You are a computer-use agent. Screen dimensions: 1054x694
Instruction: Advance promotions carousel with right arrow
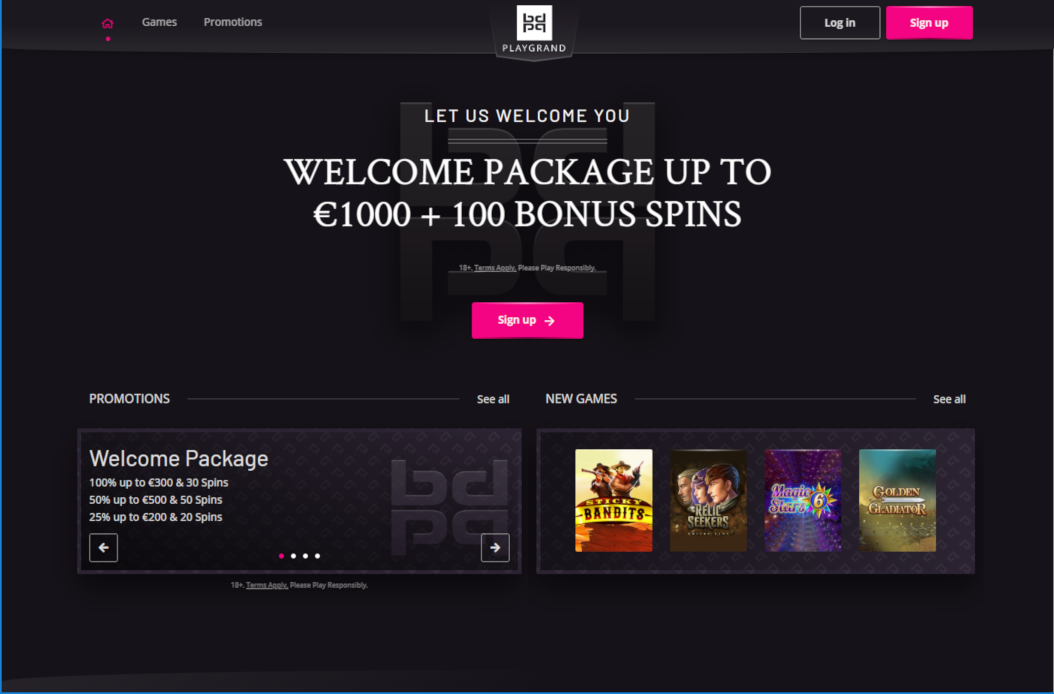tap(495, 547)
